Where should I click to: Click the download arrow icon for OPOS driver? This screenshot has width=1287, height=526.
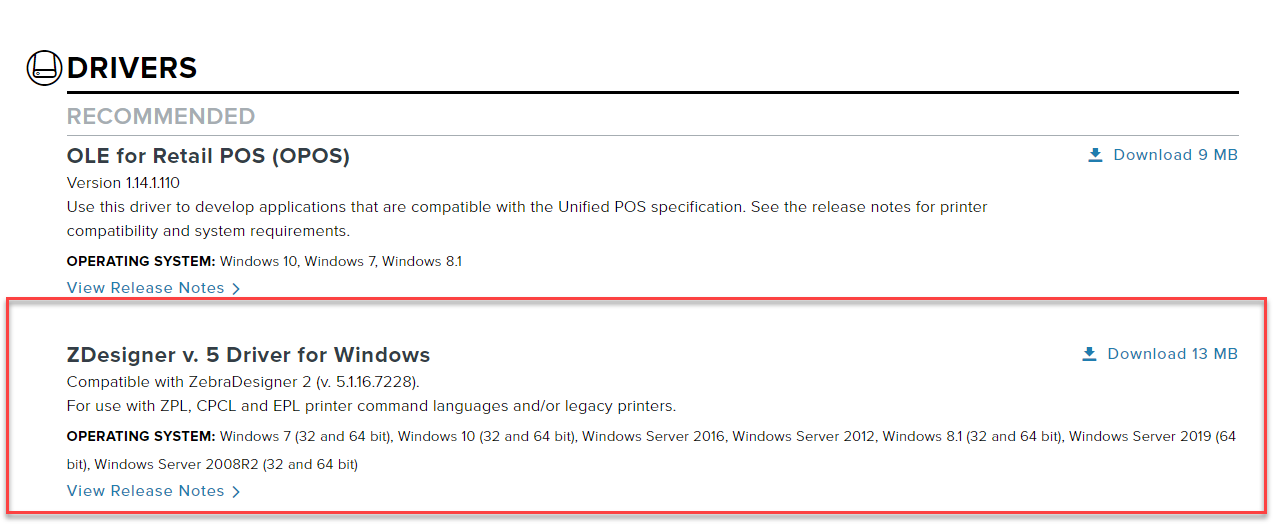click(1095, 155)
